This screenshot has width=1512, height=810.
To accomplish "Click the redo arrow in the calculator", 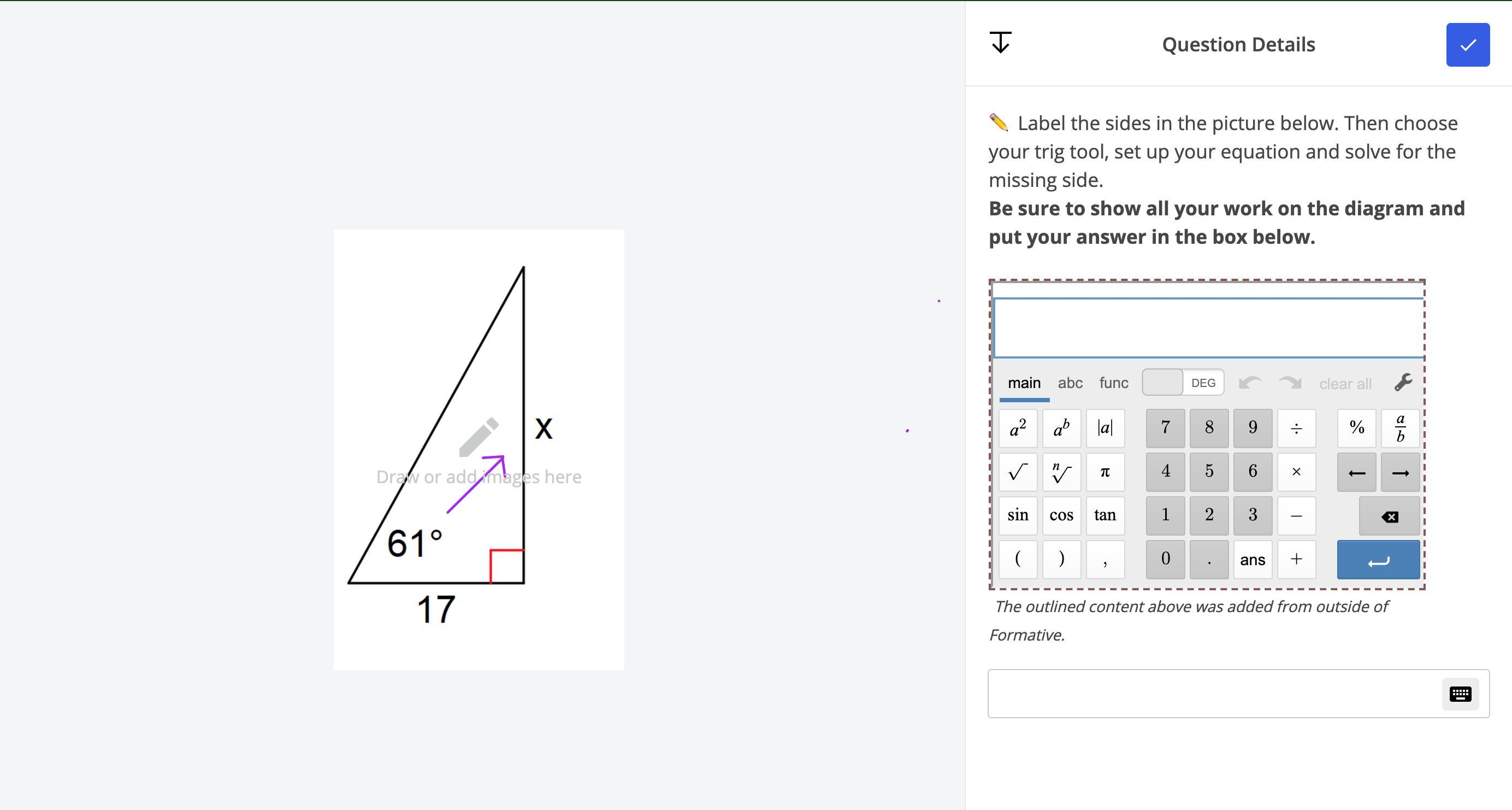I will click(x=1290, y=383).
